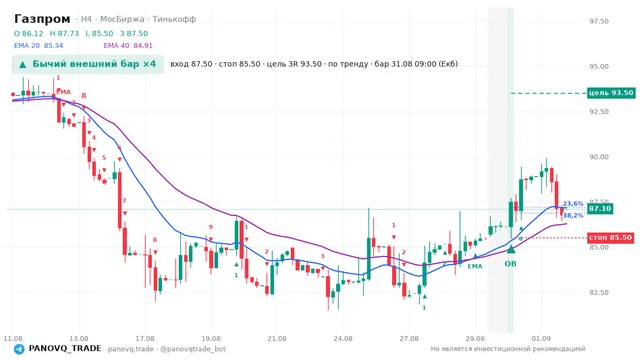Image resolution: width=640 pixels, height=360 pixels.
Task: Click the 23,6% Fibonacci level label
Action: (573, 204)
